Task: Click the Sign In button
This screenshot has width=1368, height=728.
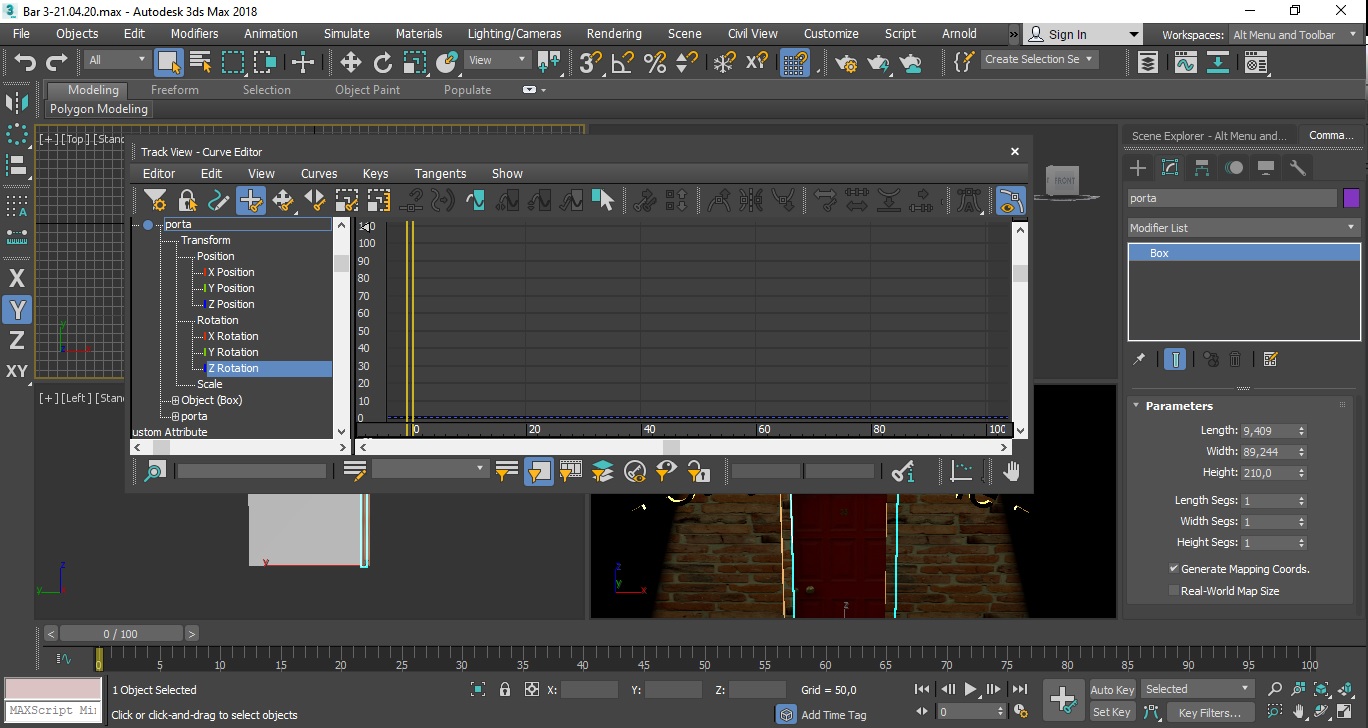Action: point(1082,34)
